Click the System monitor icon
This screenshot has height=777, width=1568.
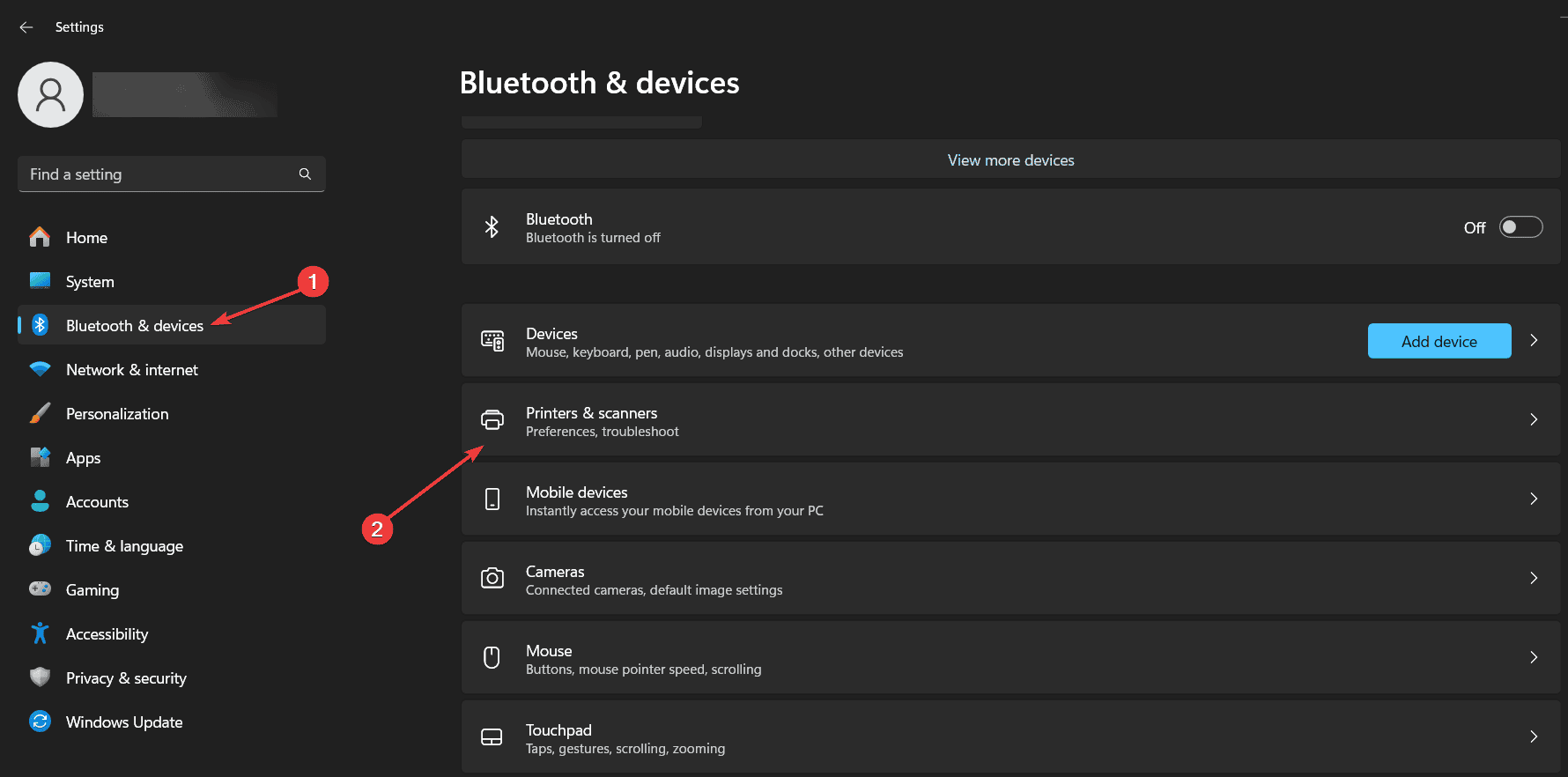click(40, 281)
